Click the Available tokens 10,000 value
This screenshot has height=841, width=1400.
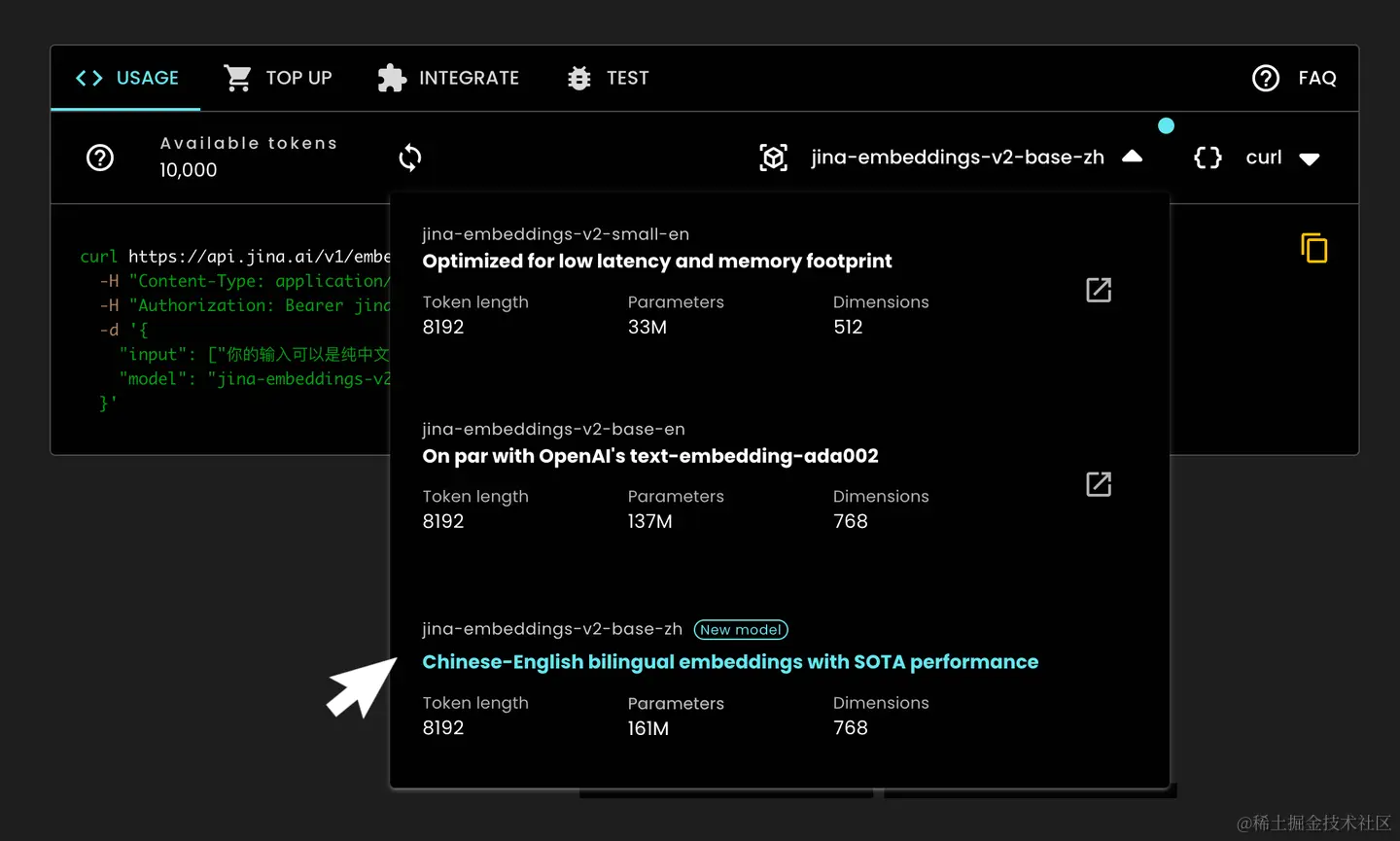189,170
